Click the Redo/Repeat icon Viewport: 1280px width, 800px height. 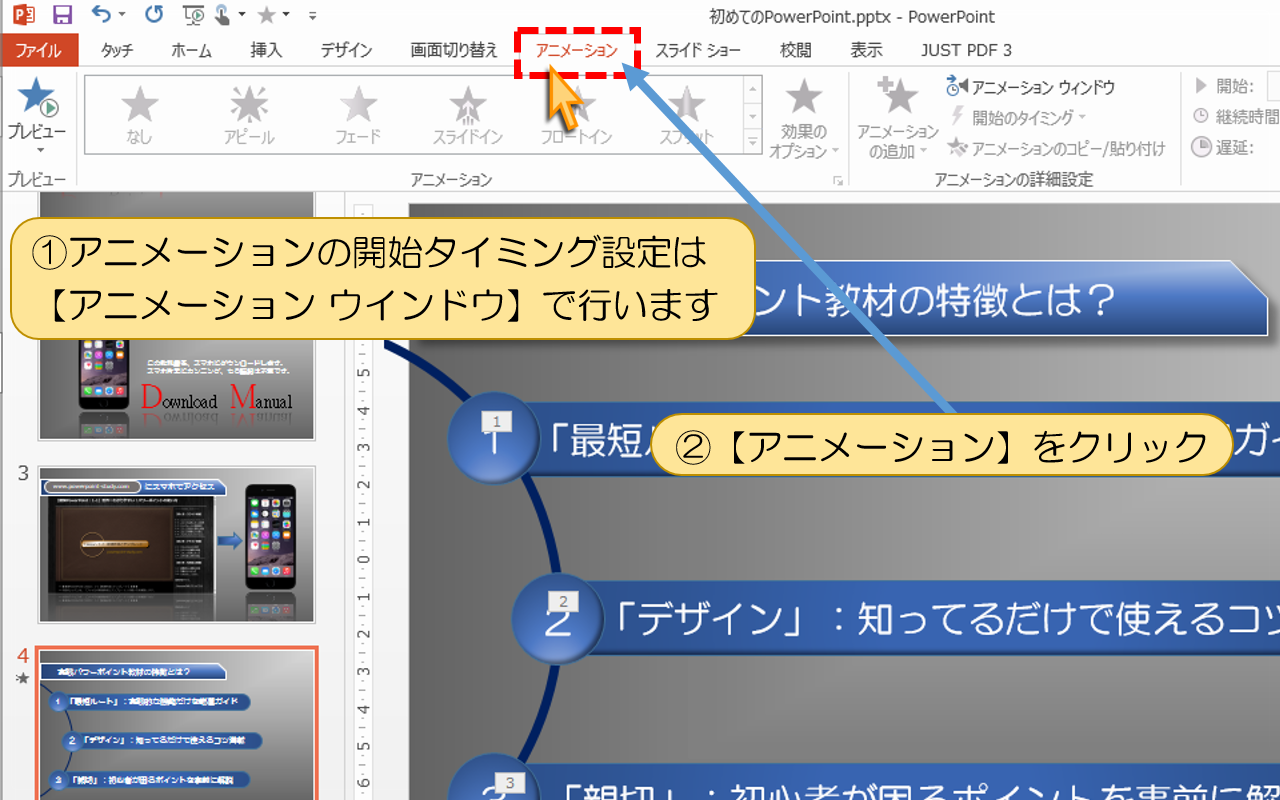coord(153,15)
